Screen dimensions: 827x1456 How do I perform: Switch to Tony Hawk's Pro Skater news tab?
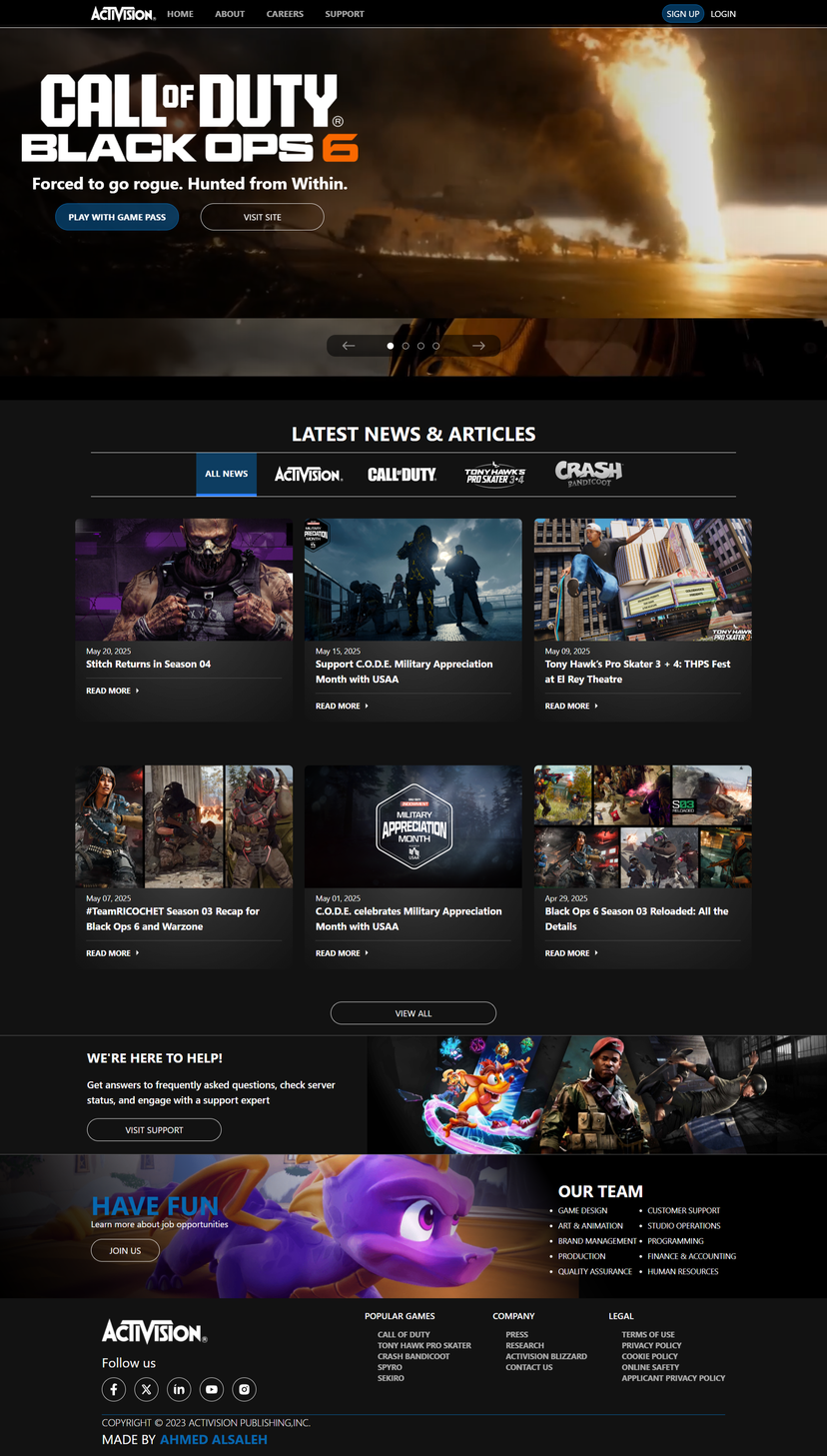click(x=494, y=475)
